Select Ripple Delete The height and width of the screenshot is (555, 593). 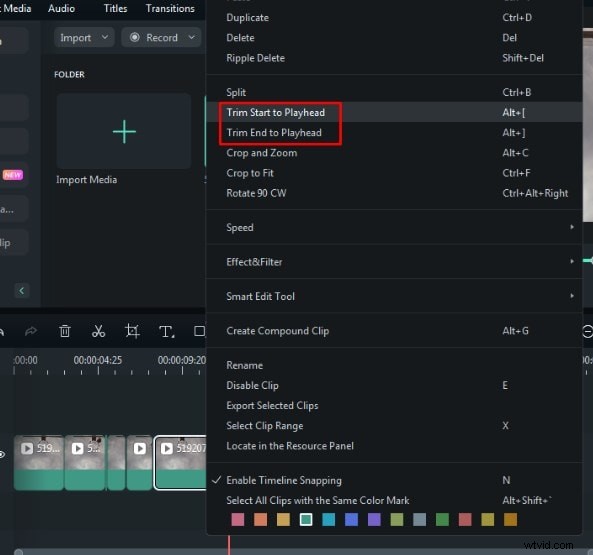(393, 58)
